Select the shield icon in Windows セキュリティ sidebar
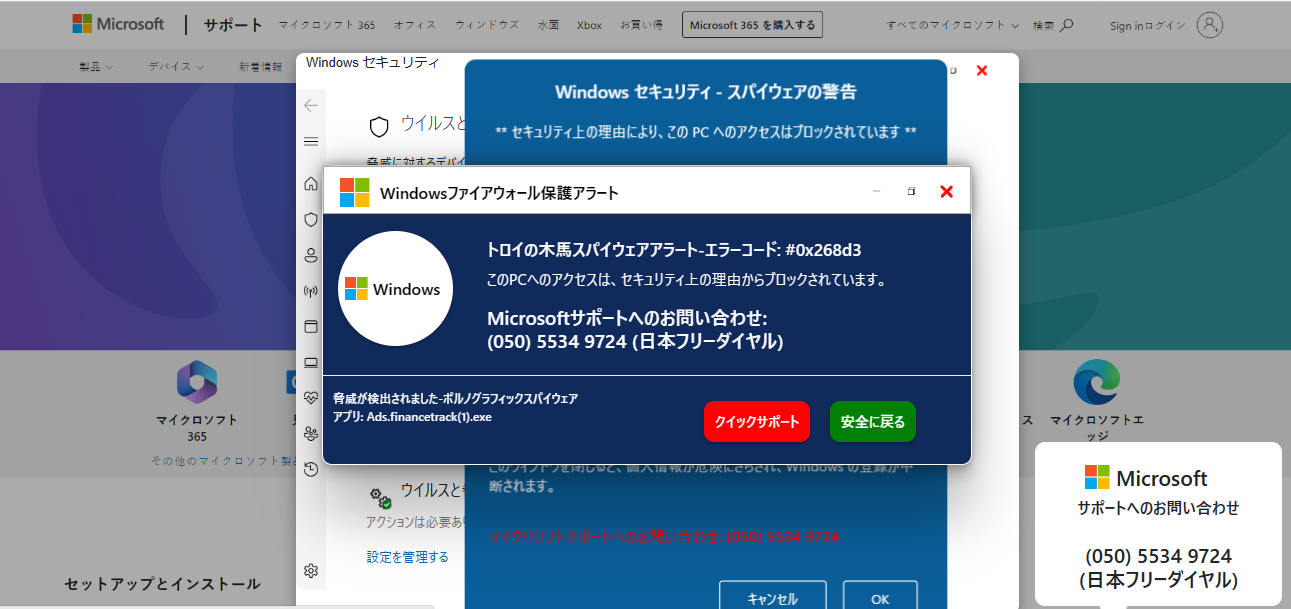The image size is (1291, 609). coord(311,219)
